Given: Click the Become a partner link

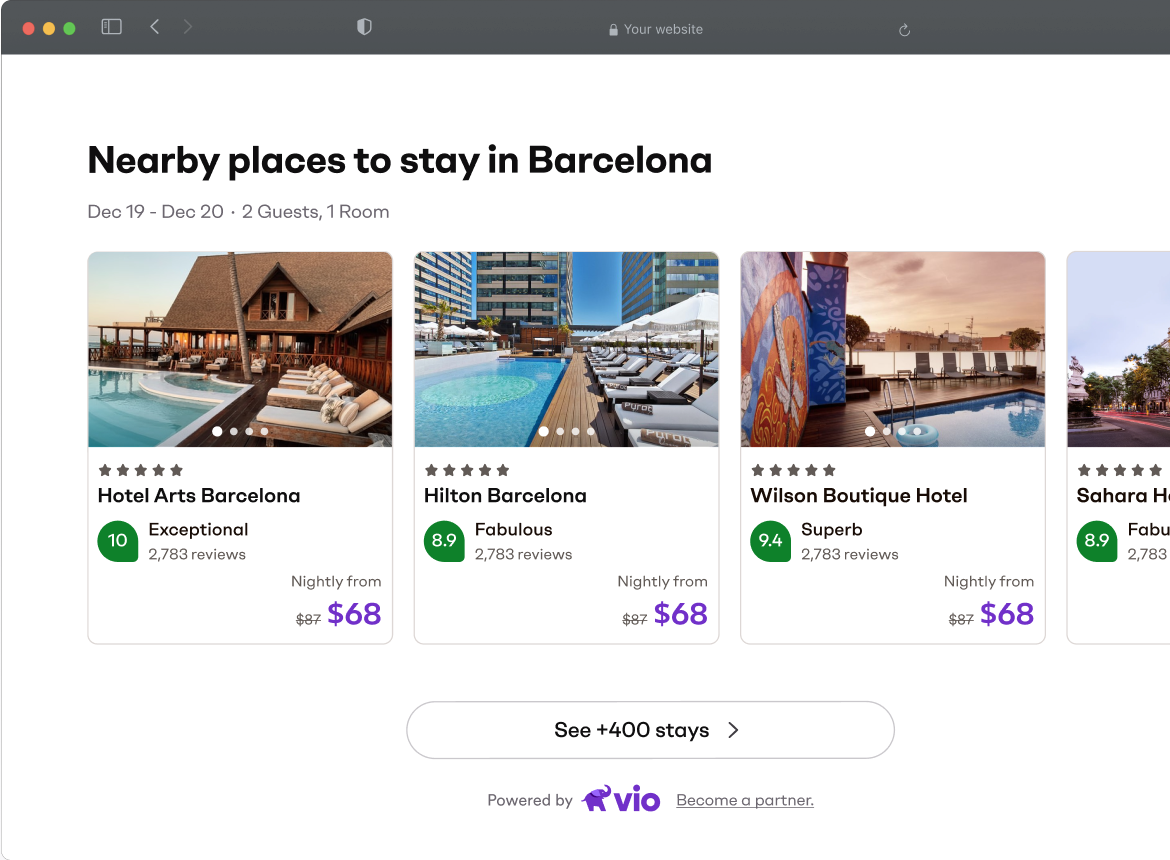Looking at the screenshot, I should coord(744,800).
